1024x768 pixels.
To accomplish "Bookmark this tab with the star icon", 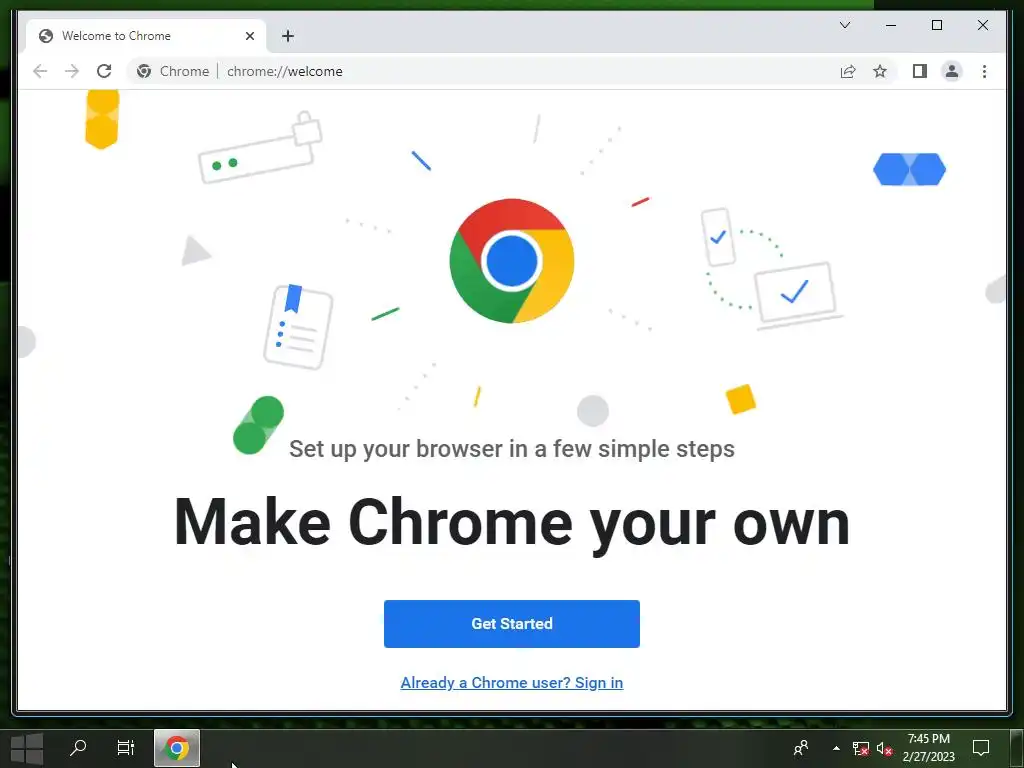I will point(880,71).
